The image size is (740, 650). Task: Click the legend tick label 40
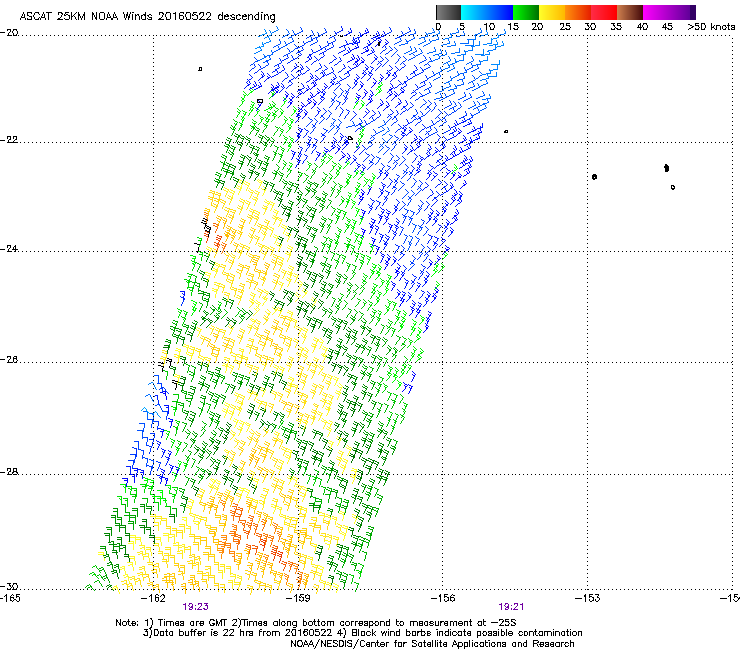pyautogui.click(x=642, y=27)
